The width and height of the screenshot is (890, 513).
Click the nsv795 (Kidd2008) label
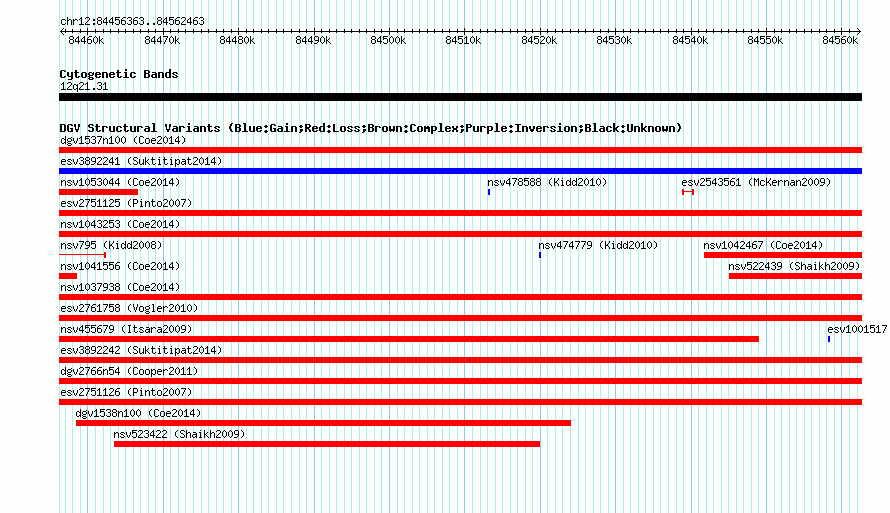click(111, 245)
